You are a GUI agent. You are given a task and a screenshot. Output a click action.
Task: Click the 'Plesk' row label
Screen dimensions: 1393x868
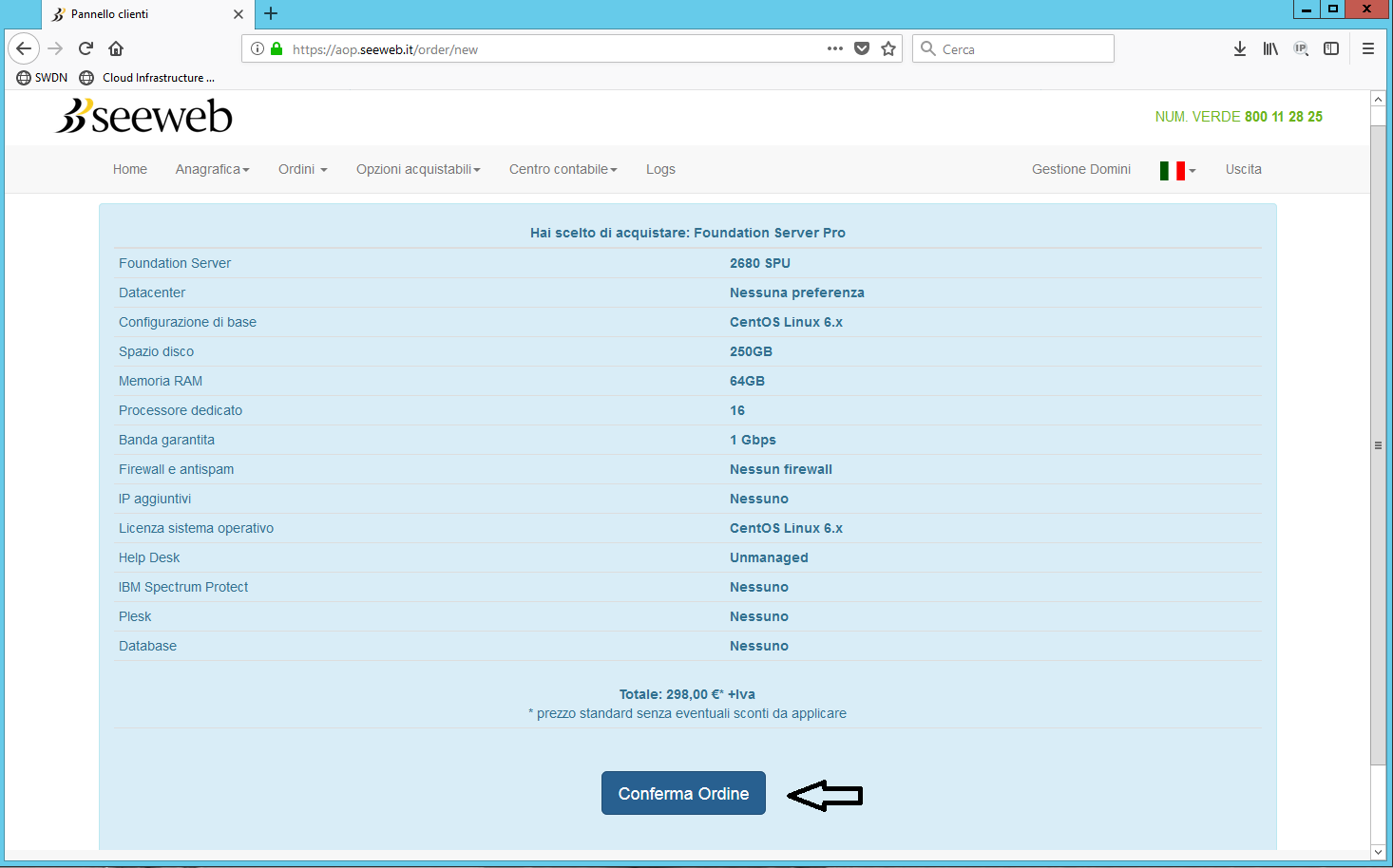pos(135,616)
